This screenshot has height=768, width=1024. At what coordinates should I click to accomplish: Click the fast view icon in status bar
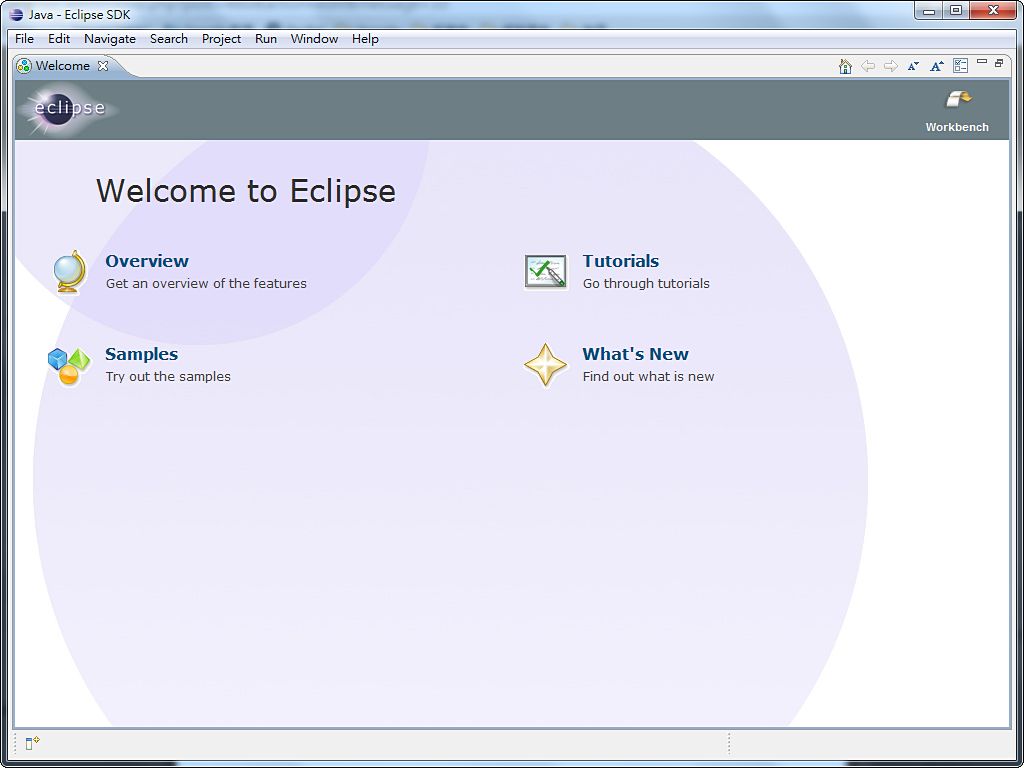[x=33, y=743]
